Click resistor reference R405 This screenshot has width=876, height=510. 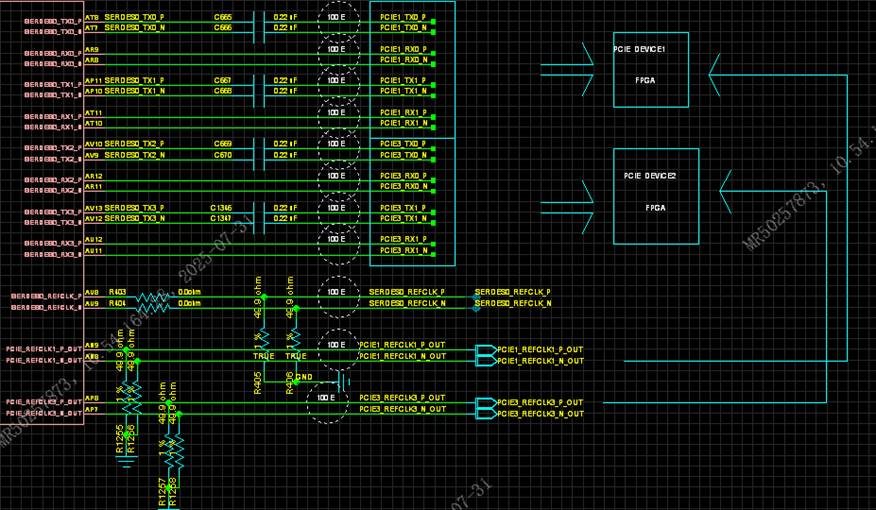pyautogui.click(x=258, y=383)
